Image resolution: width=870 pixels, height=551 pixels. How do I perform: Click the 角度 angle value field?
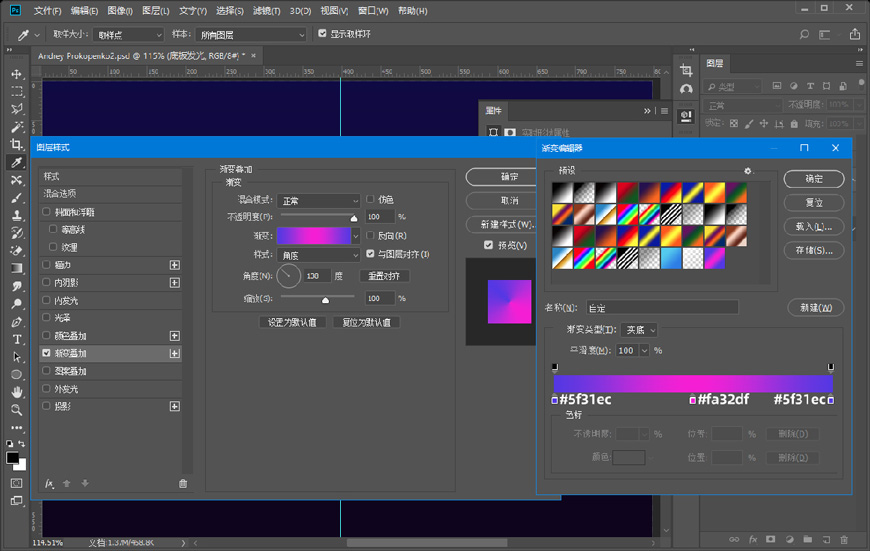tap(317, 276)
